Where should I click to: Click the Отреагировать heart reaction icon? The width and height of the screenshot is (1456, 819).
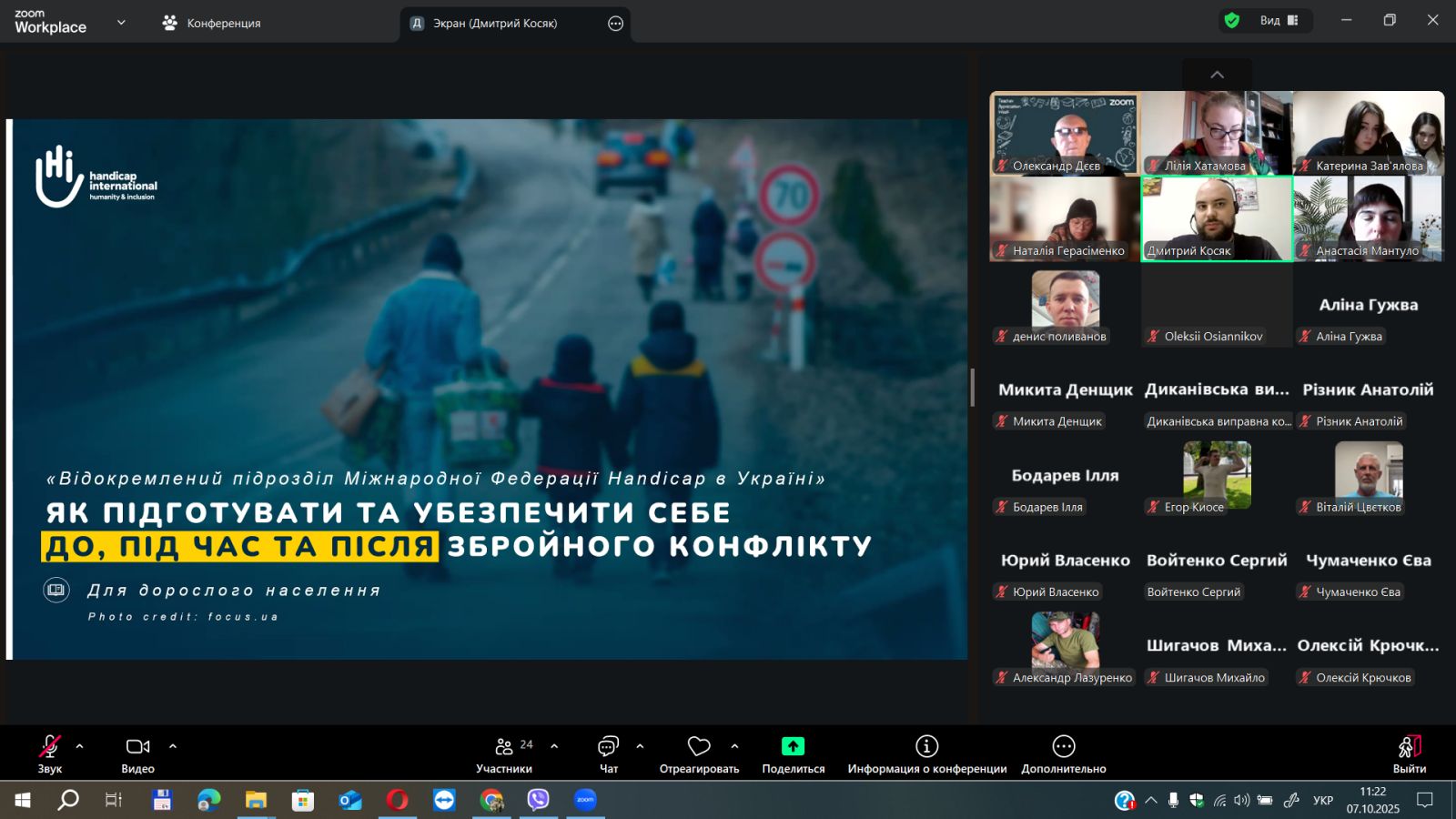[x=699, y=747]
